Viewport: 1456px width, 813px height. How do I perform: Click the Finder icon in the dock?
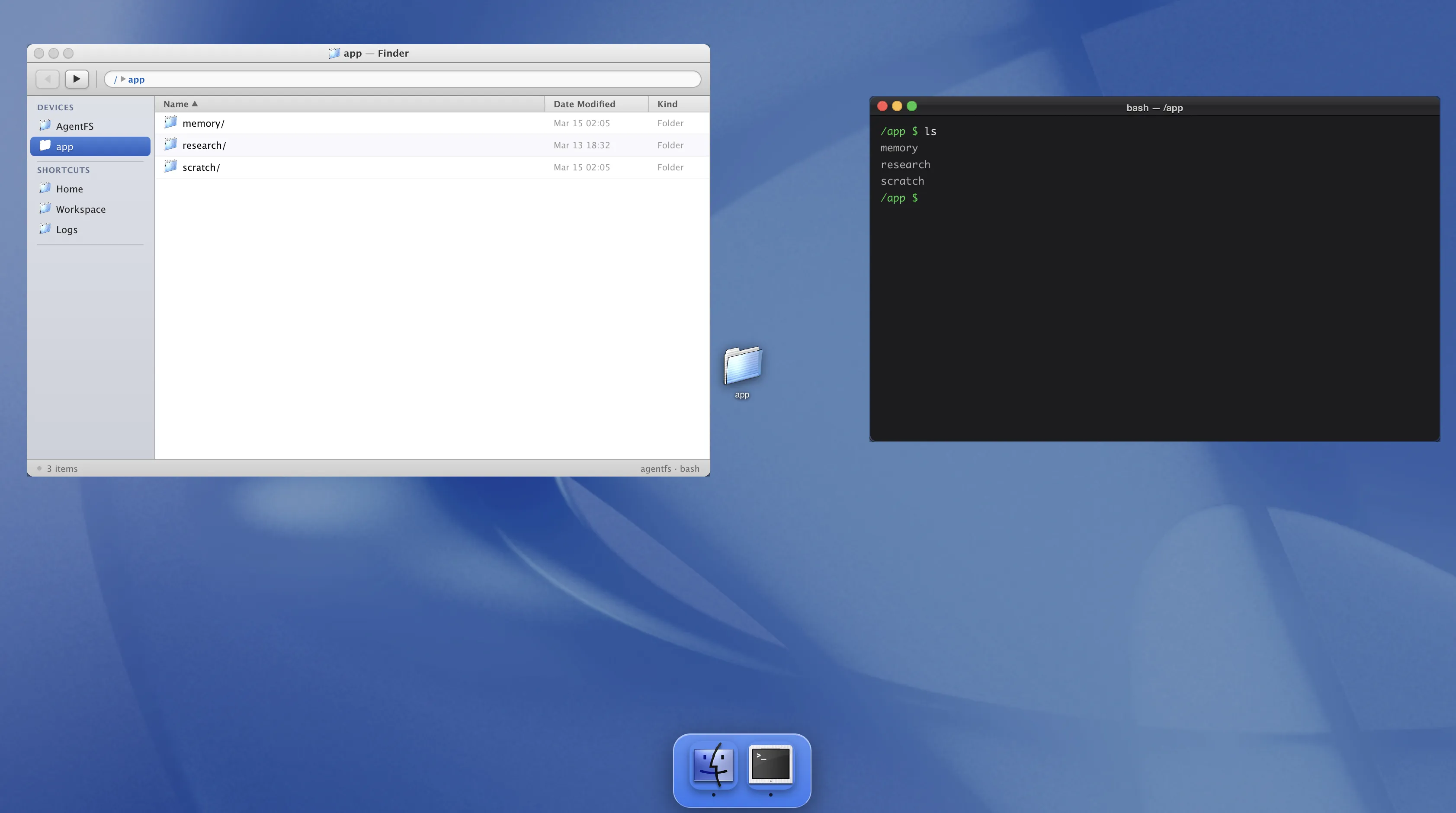coord(713,765)
